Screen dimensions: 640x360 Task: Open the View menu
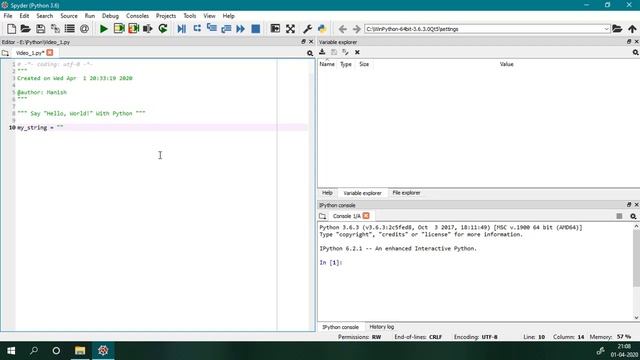pos(209,16)
